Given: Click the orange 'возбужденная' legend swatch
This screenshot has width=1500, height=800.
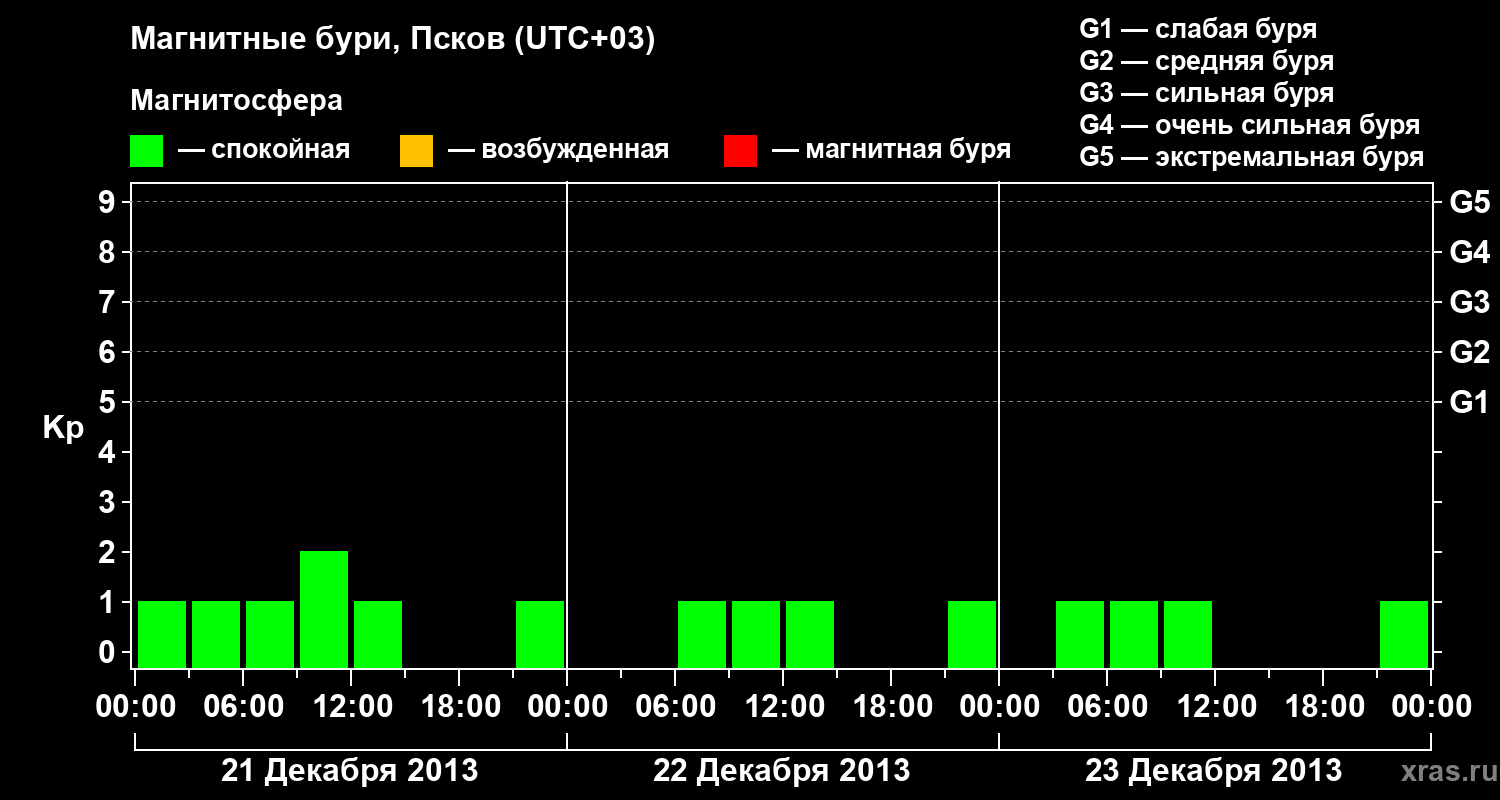Looking at the screenshot, I should click(416, 151).
